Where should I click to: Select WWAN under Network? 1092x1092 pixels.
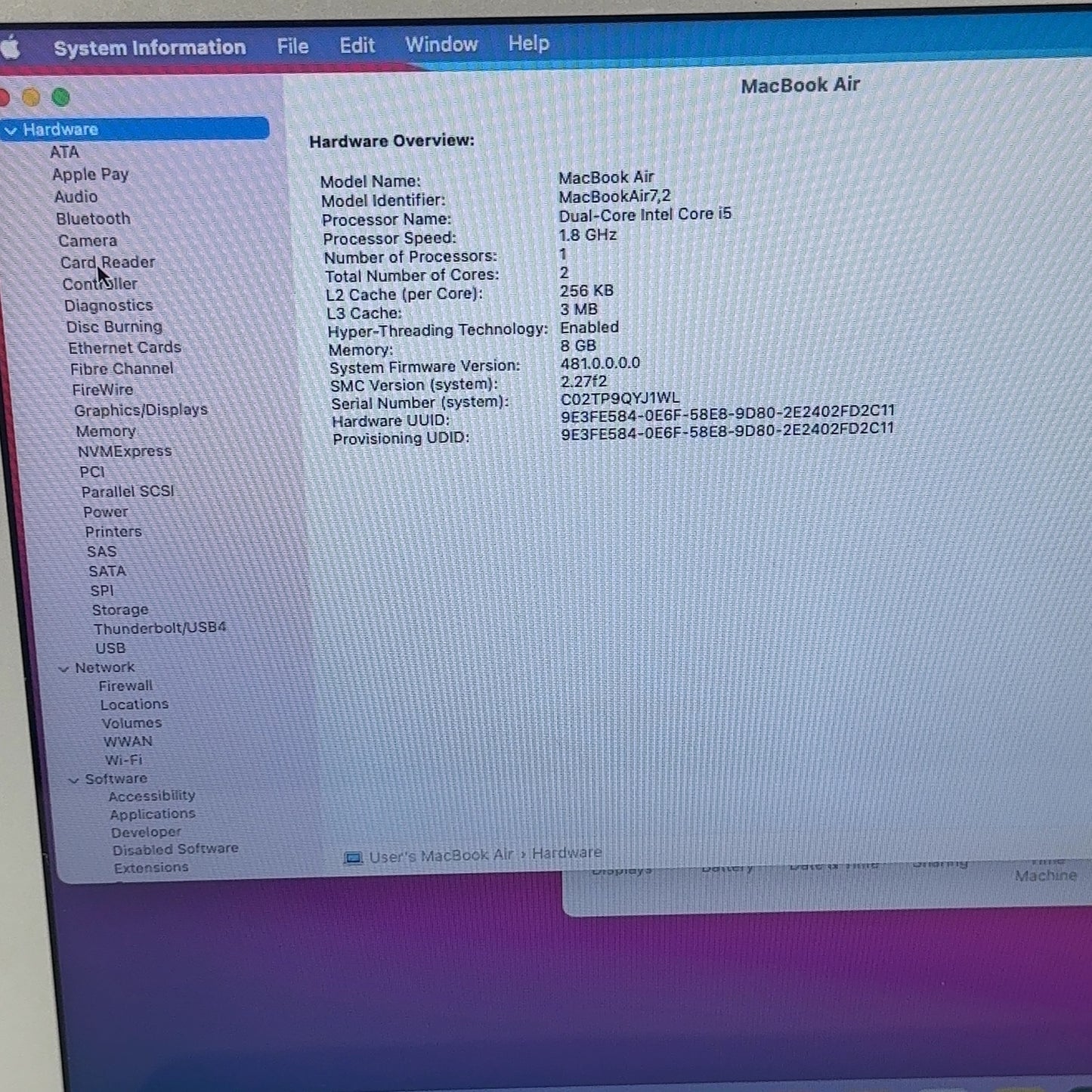click(x=128, y=741)
